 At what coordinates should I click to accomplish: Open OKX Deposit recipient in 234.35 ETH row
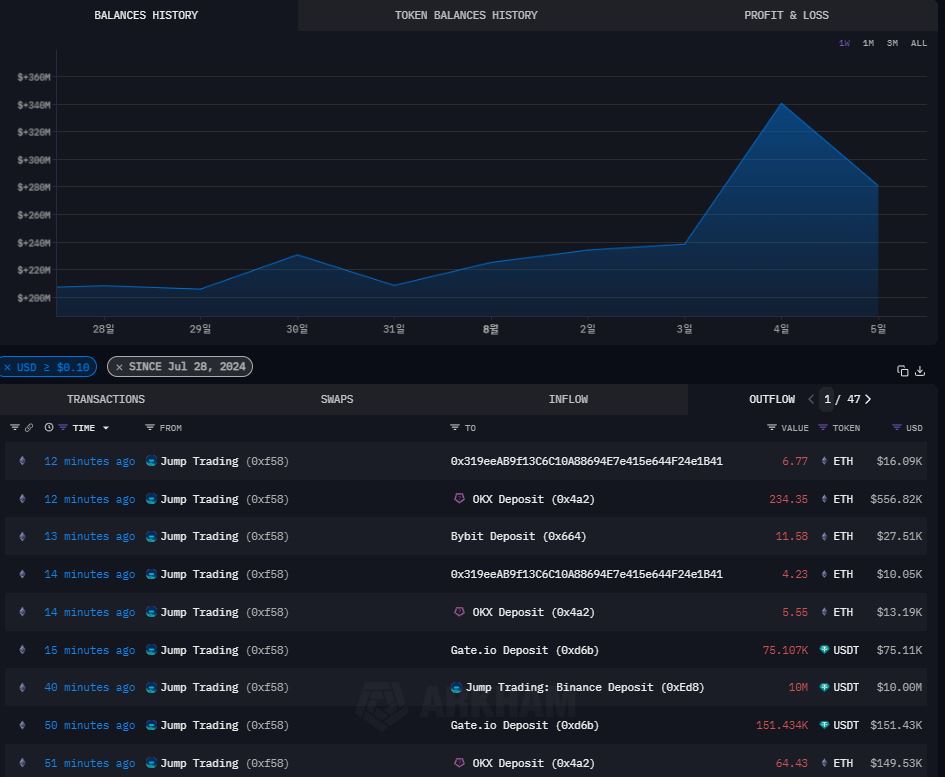(533, 499)
